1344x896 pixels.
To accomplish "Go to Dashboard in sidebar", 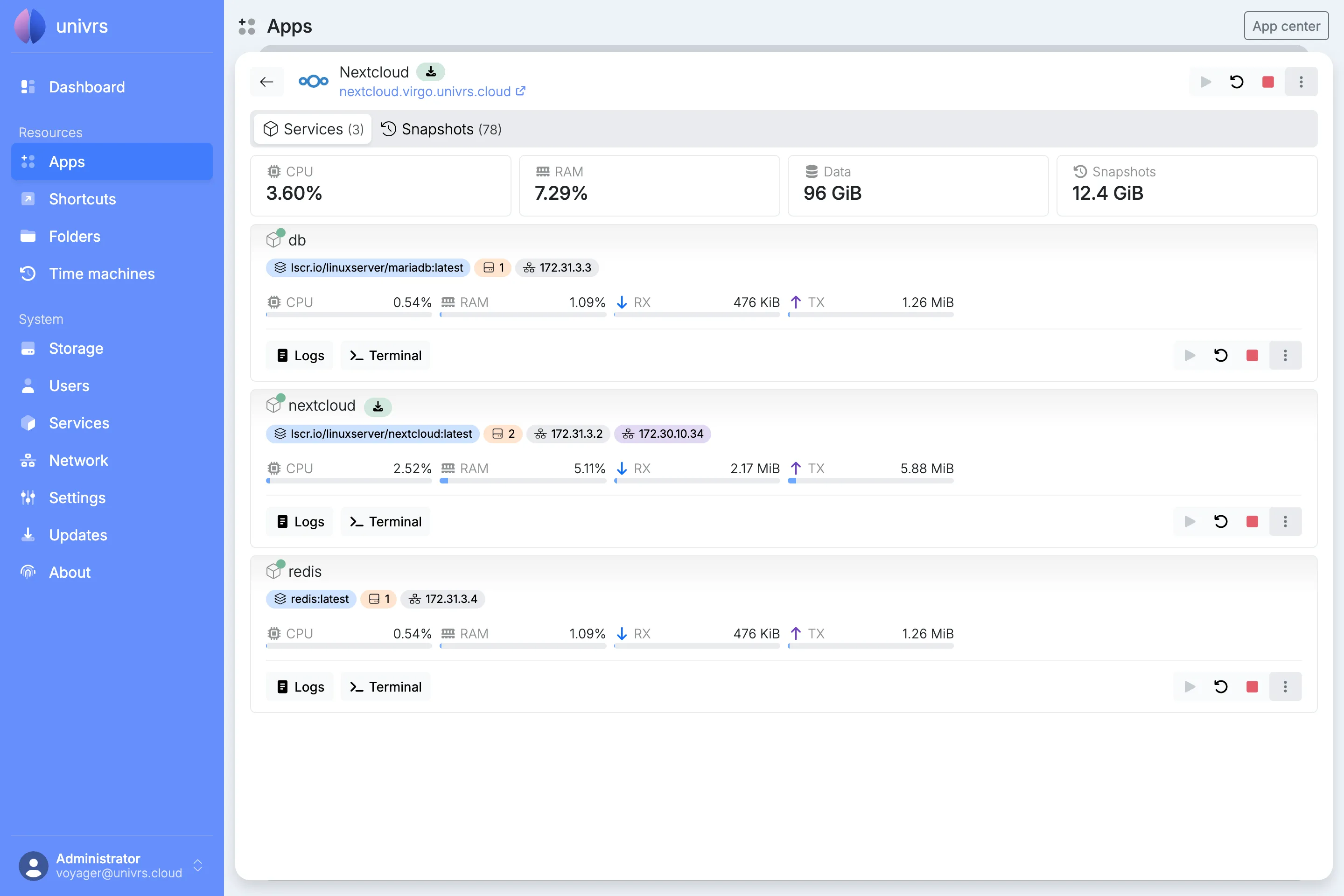I will click(112, 87).
